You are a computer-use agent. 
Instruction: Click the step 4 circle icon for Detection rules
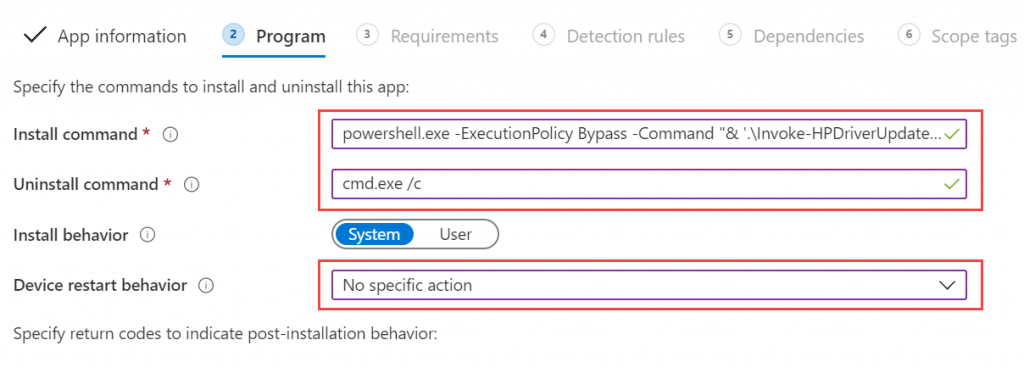point(543,35)
